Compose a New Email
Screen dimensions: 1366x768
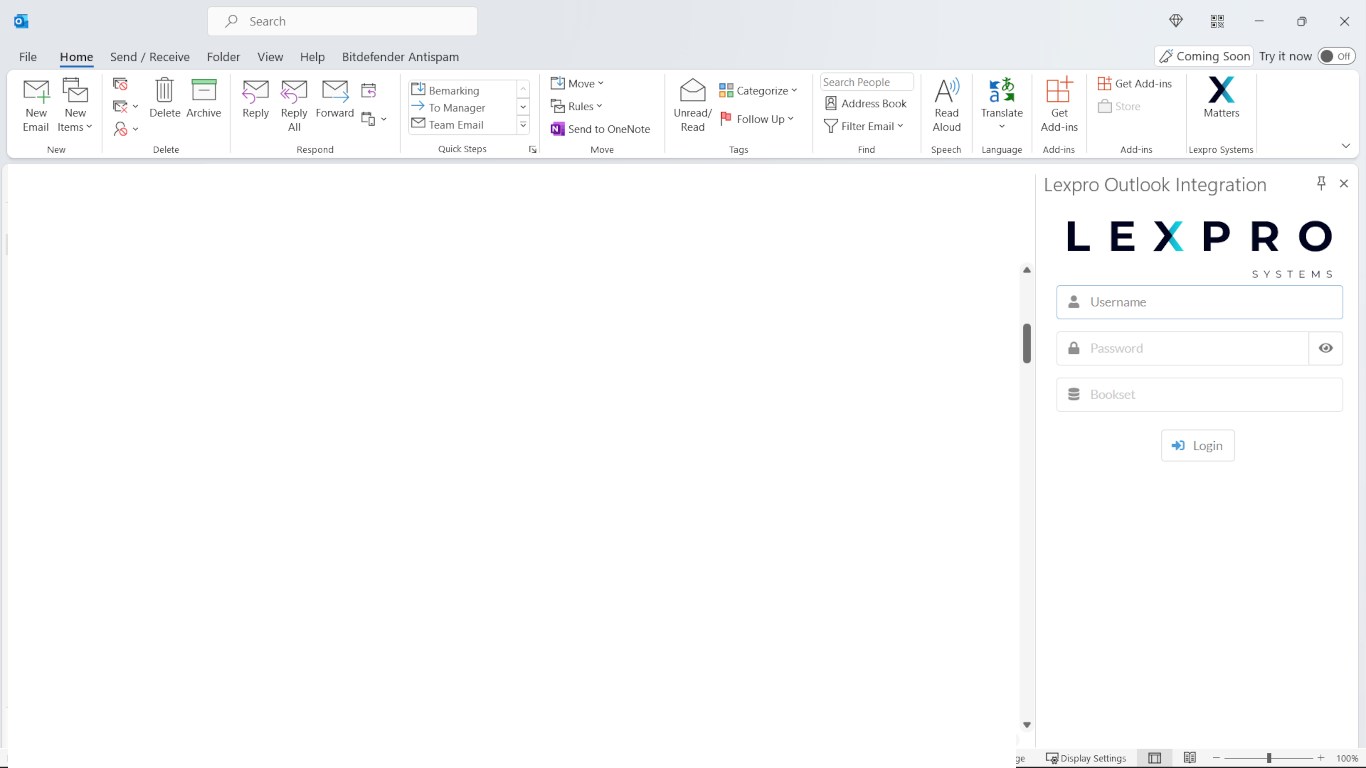pos(36,105)
